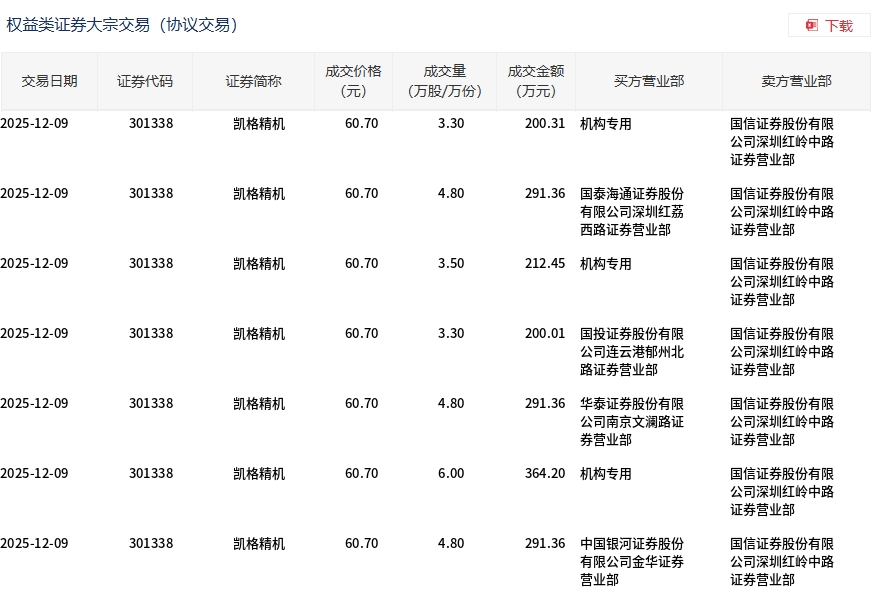
Task: Click the 成交价格（元） column header
Action: 353,81
